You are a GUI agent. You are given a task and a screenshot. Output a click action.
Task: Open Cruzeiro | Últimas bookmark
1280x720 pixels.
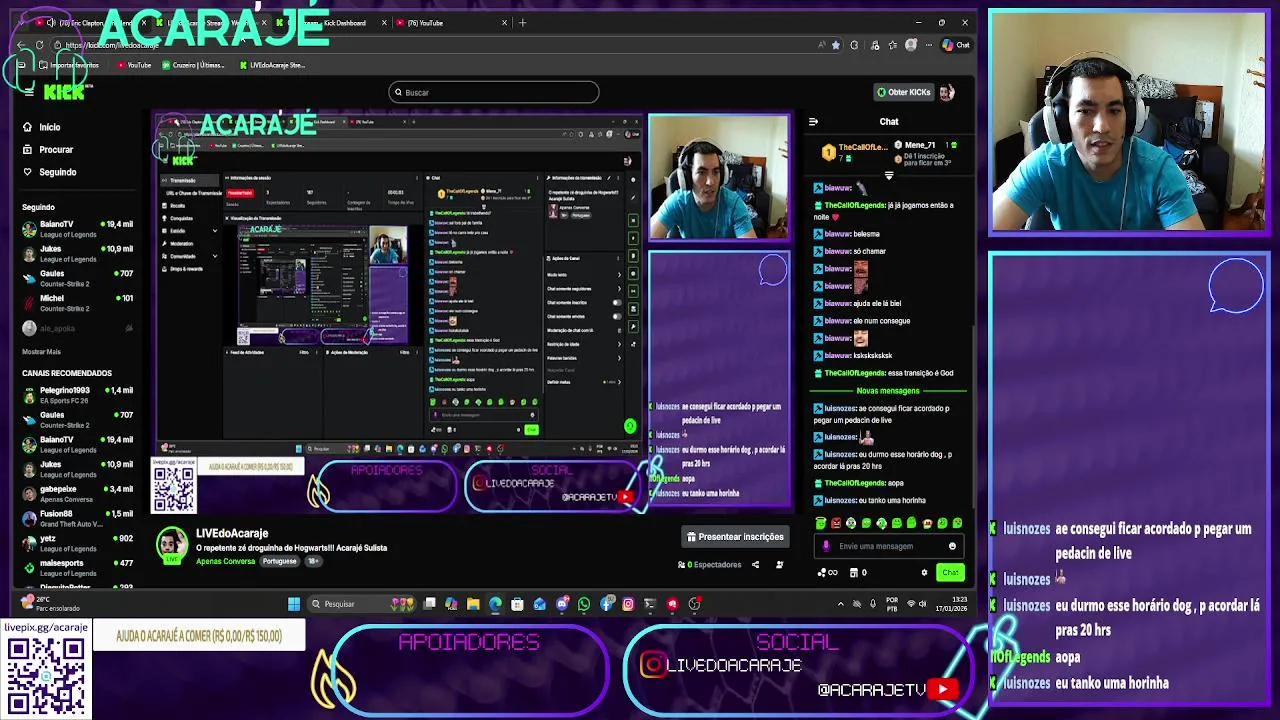pos(195,65)
